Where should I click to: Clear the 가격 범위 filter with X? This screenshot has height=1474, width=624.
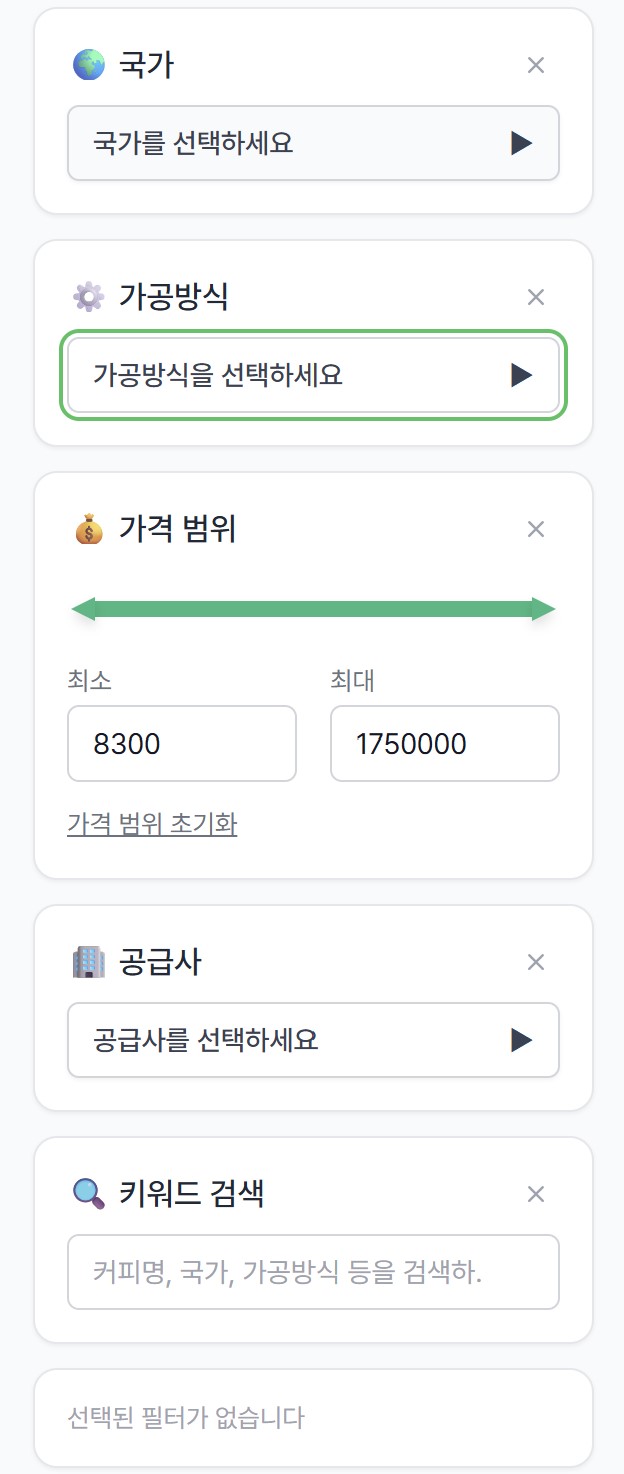coord(536,528)
